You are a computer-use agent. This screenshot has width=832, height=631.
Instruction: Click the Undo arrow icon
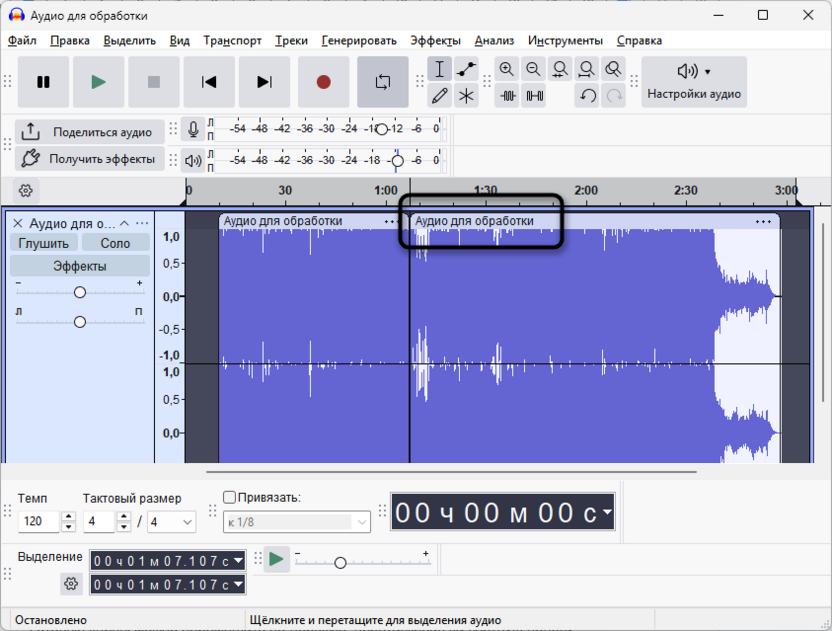point(587,97)
